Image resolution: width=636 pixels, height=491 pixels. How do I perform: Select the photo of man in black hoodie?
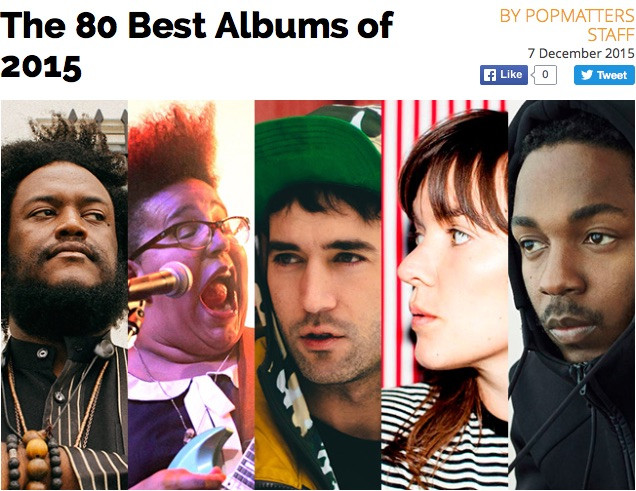[x=572, y=295]
